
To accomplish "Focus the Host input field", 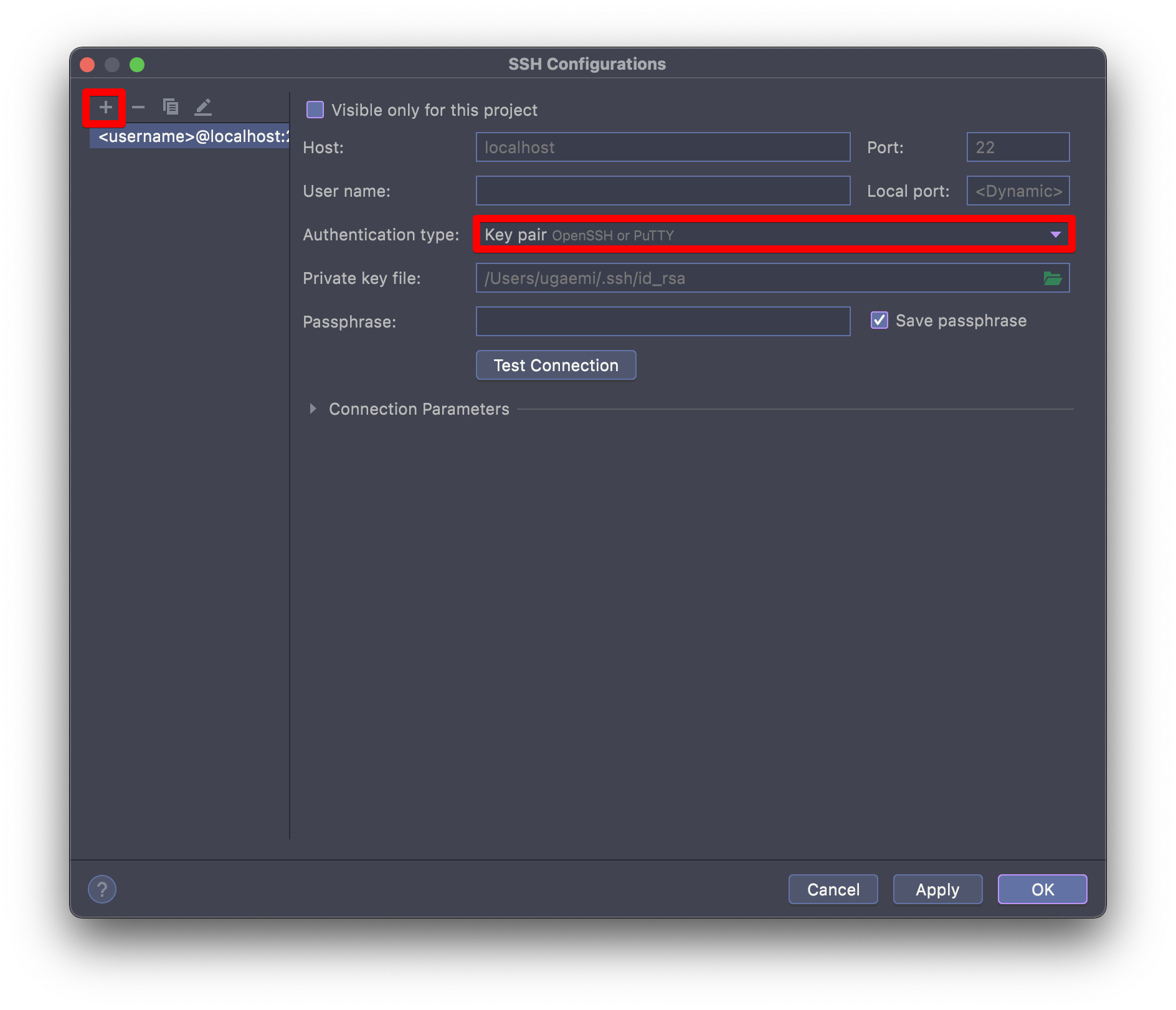I will click(663, 147).
